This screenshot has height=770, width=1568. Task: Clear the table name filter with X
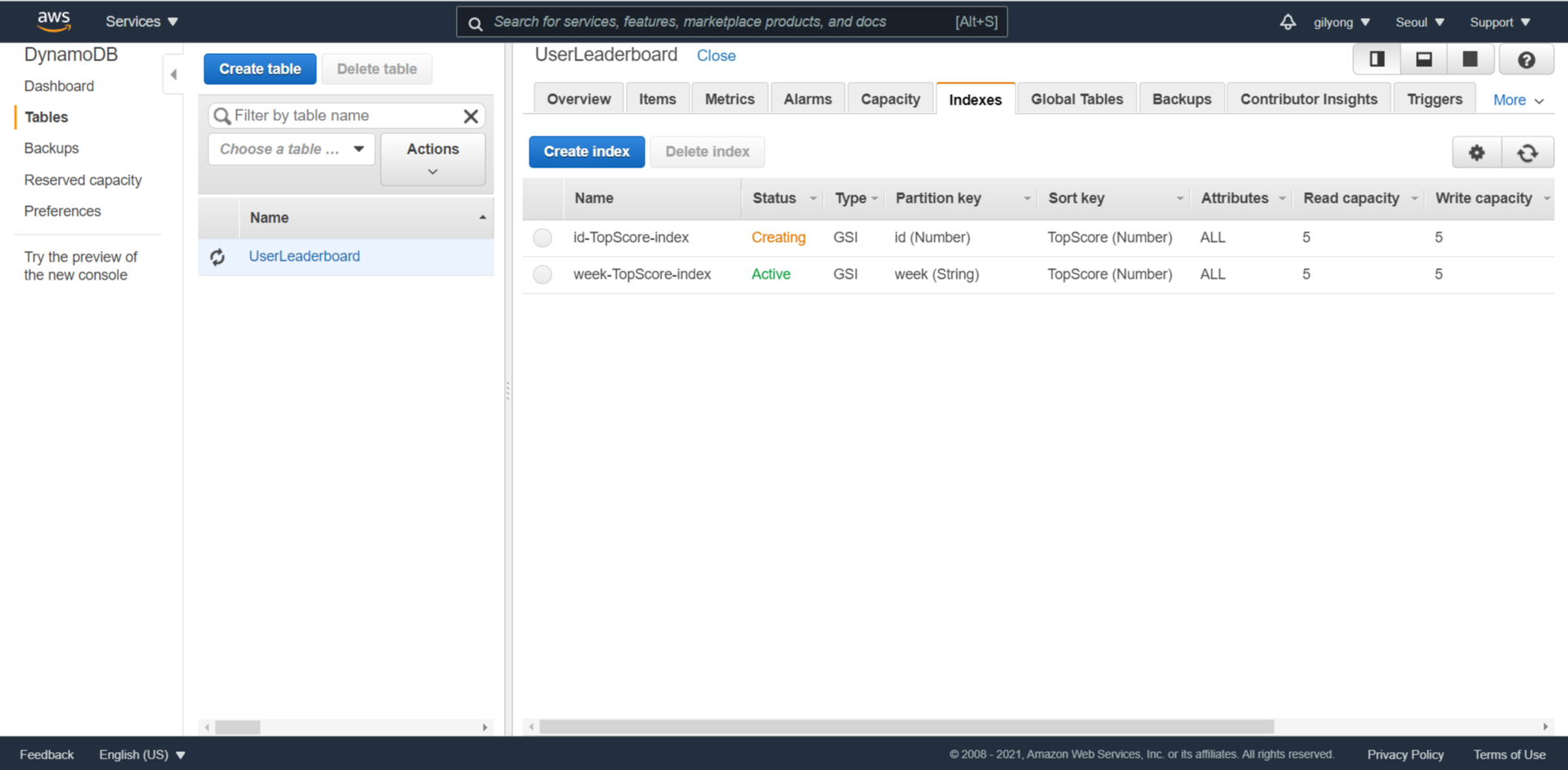[471, 116]
